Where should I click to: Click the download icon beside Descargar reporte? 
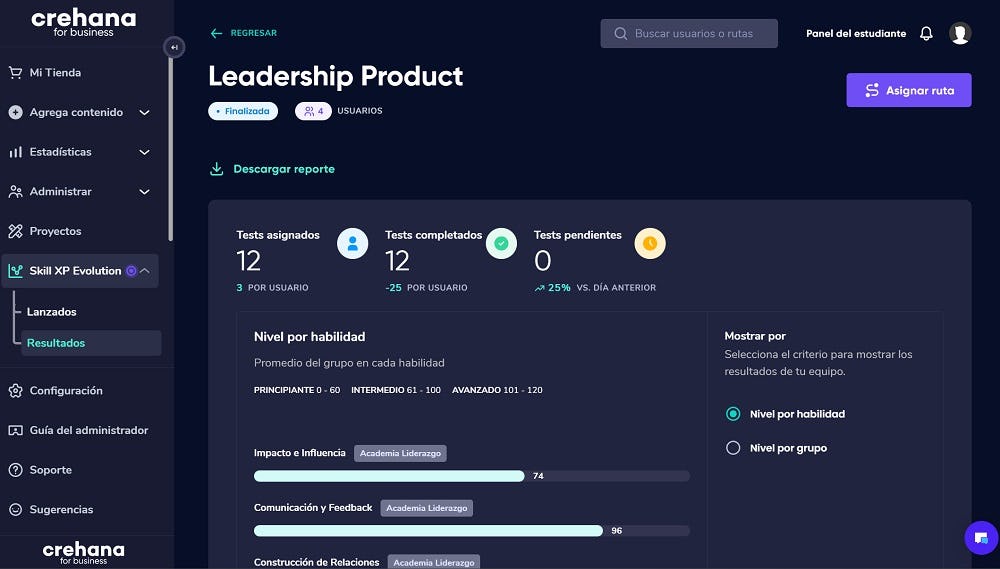[x=216, y=169]
